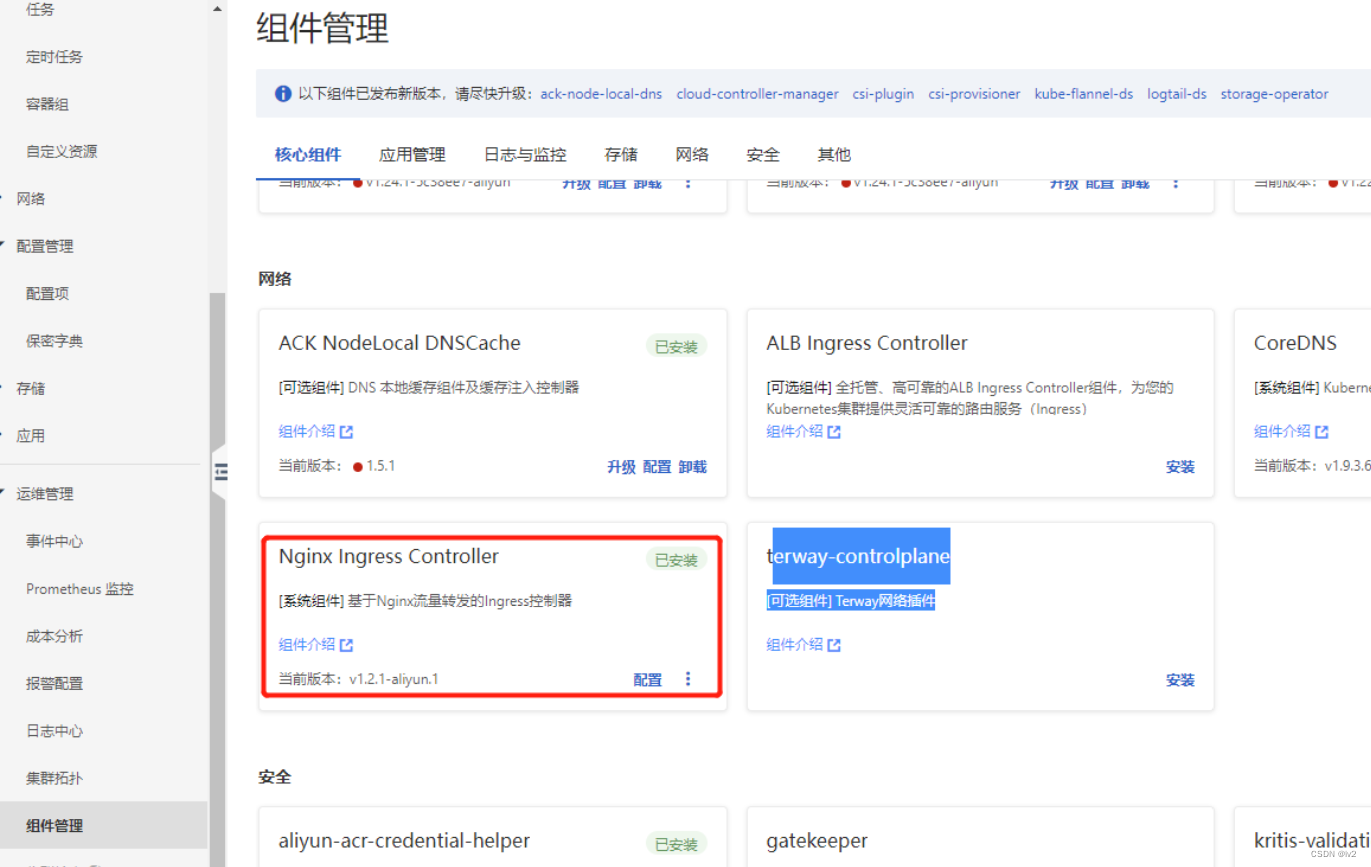1371x867 pixels.
Task: Click 已安装 badge on Nginx Ingress Controller
Action: pyautogui.click(x=676, y=560)
